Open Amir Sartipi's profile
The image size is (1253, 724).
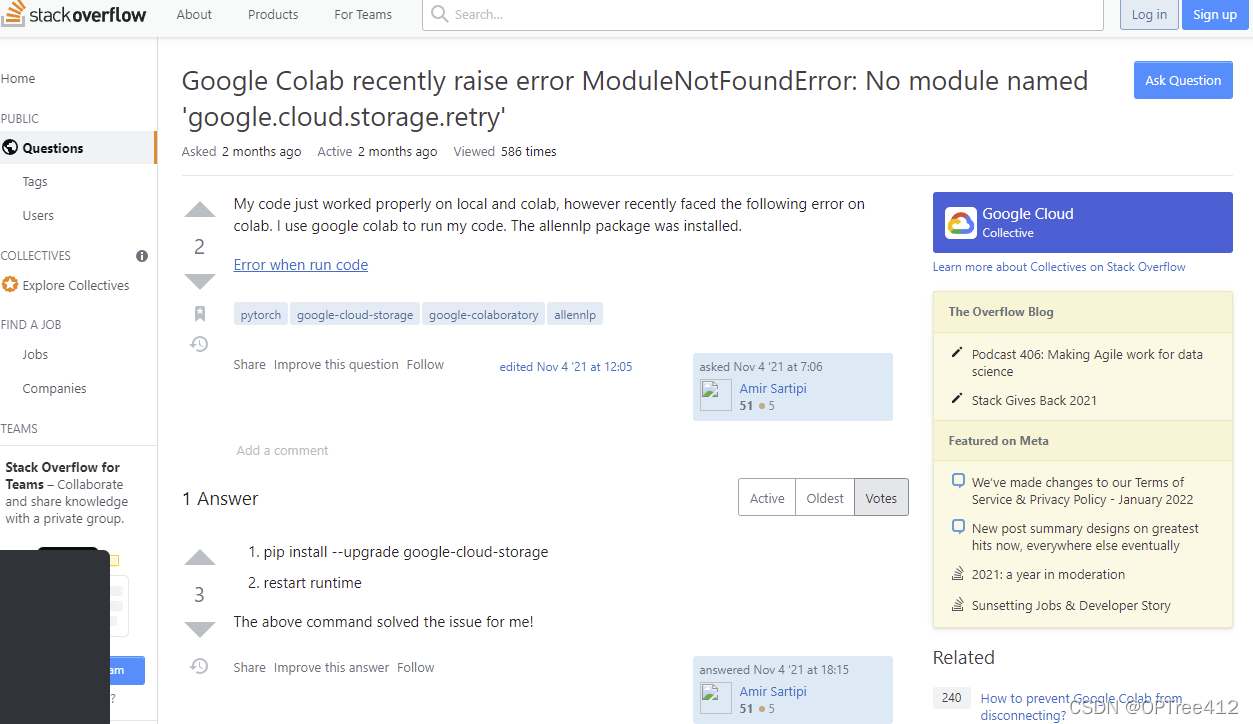coord(772,388)
